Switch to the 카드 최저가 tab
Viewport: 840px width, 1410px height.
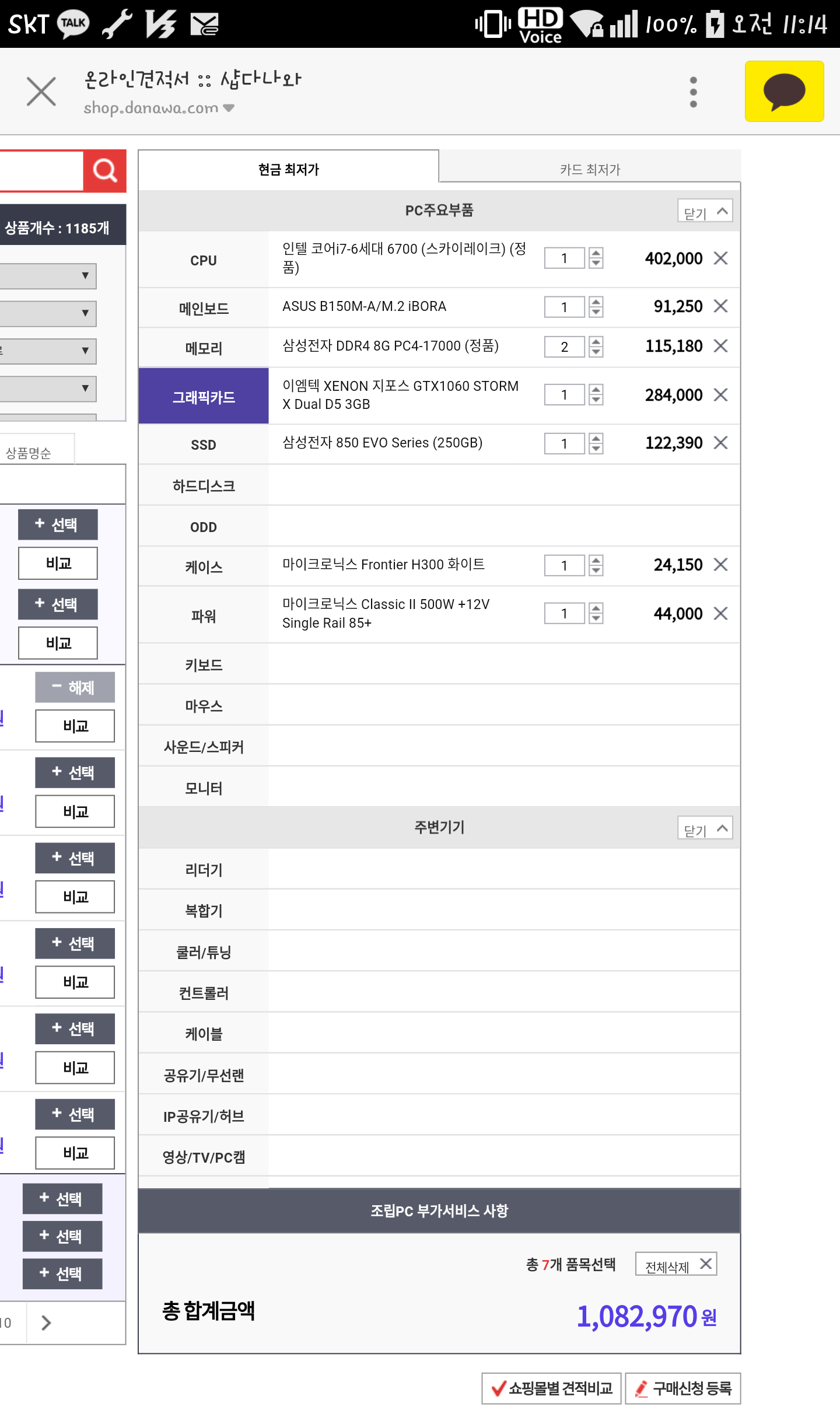pos(589,169)
